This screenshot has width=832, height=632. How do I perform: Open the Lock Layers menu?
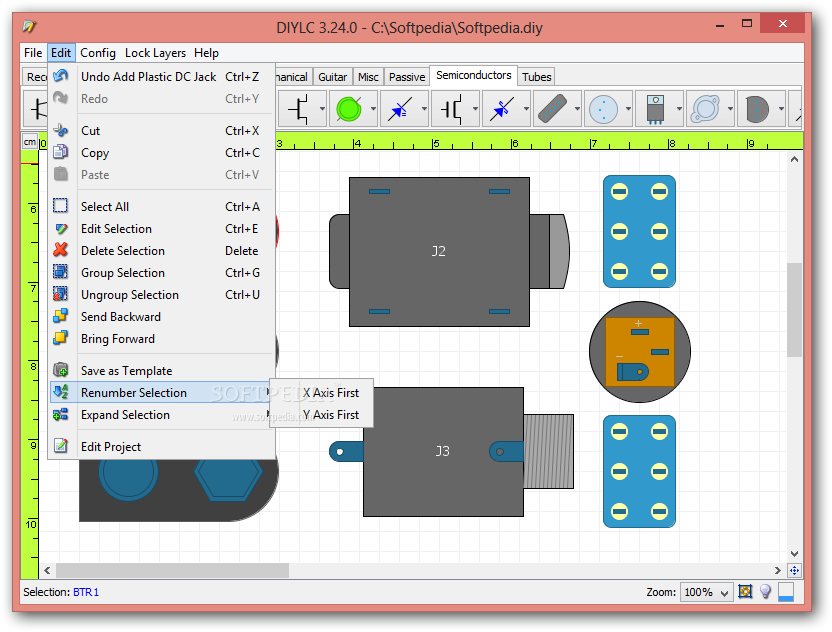pyautogui.click(x=155, y=53)
